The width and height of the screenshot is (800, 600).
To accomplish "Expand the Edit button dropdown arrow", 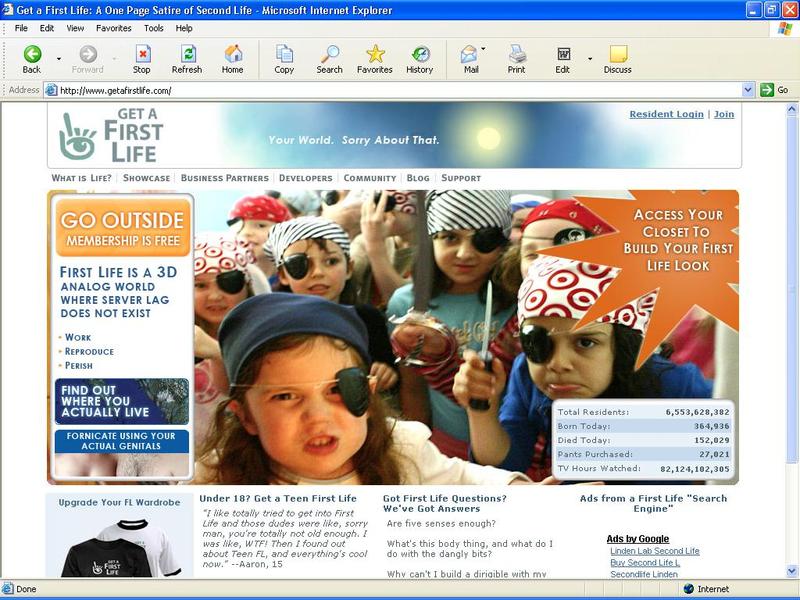I will [x=590, y=59].
